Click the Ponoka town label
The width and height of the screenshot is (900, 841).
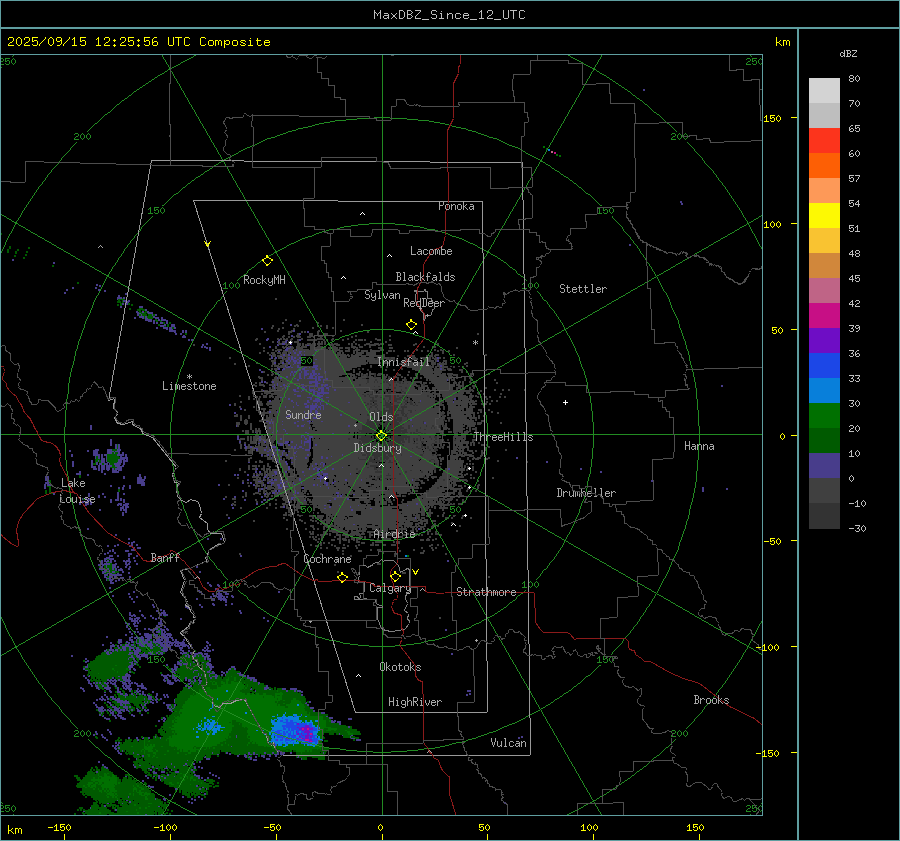pyautogui.click(x=456, y=206)
